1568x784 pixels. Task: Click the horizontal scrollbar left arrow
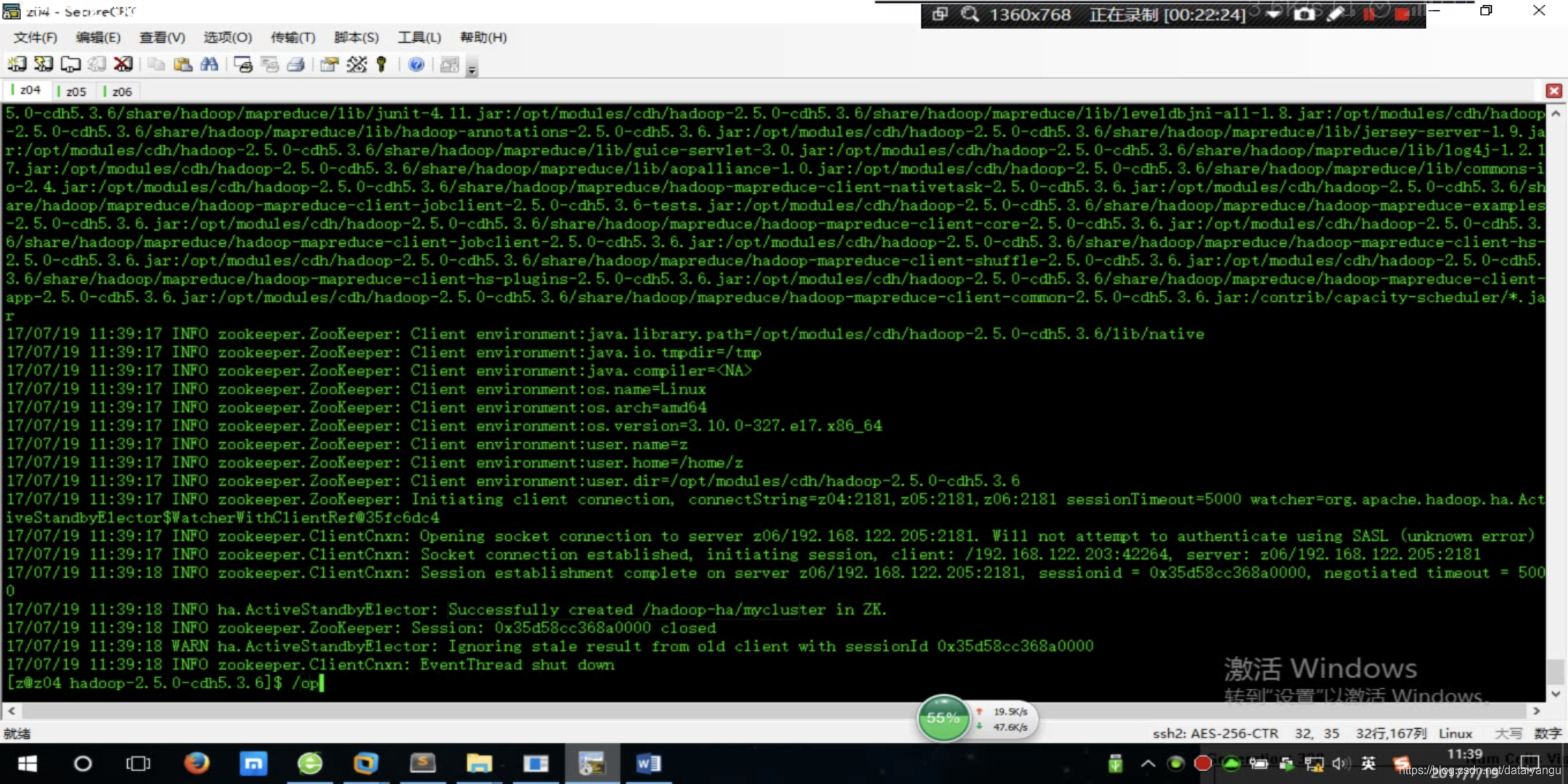tap(11, 711)
